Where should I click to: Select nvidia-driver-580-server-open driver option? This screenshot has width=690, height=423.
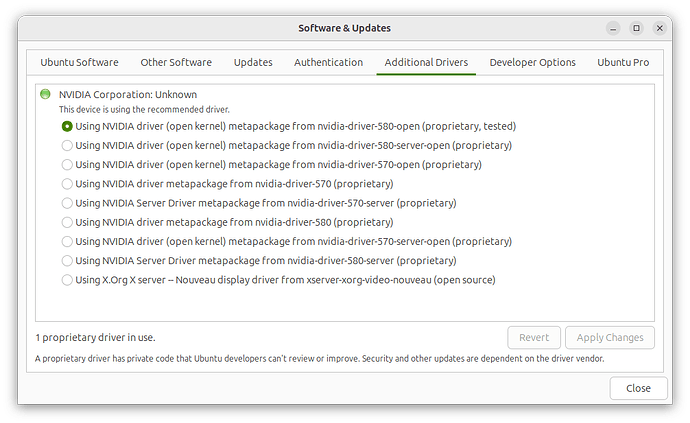(67, 146)
